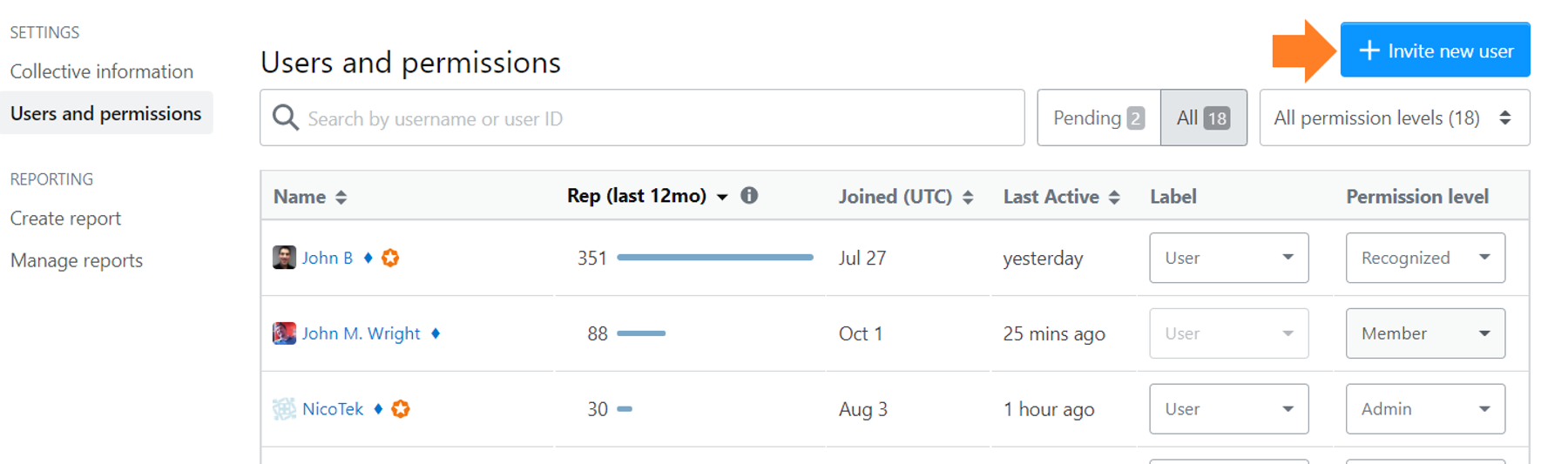This screenshot has width=1568, height=464.
Task: Click the blue diamond beside John M. Wright
Action: (436, 333)
